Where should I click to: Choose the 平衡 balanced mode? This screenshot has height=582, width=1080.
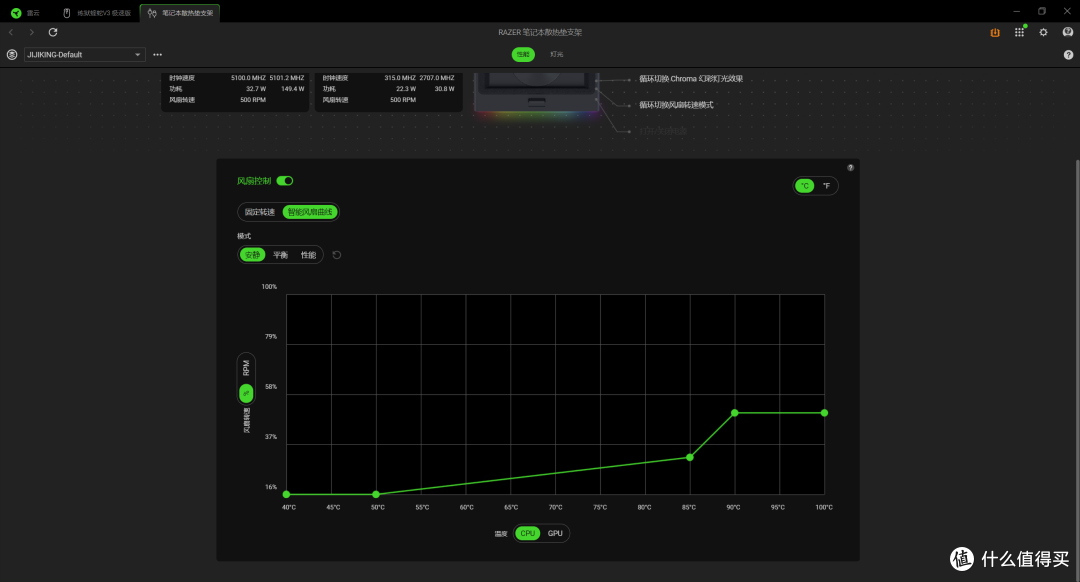(280, 255)
